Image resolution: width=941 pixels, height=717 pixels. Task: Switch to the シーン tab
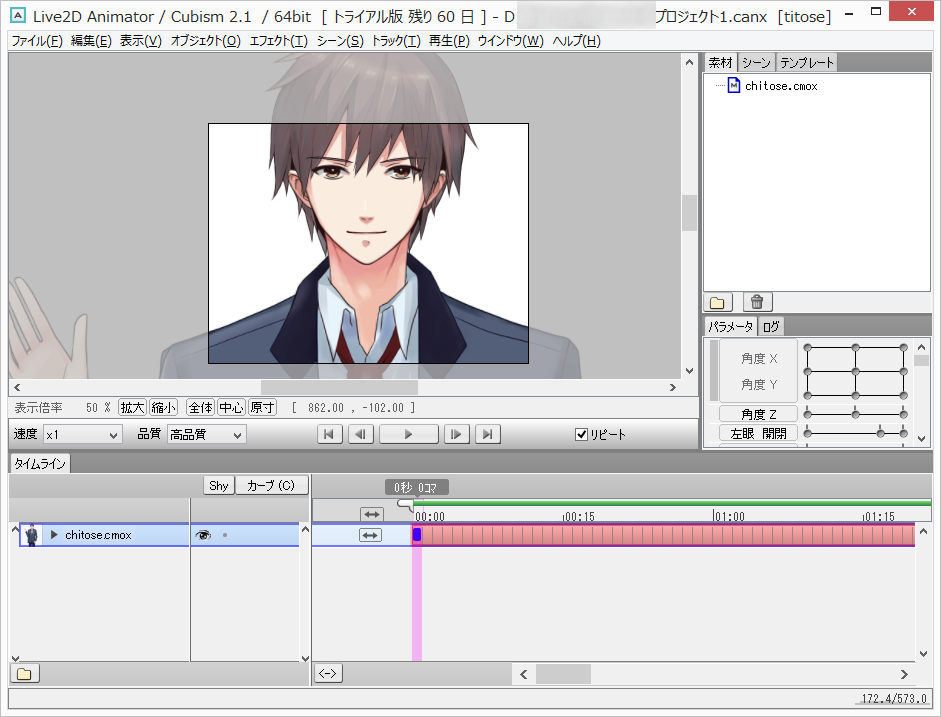[755, 61]
